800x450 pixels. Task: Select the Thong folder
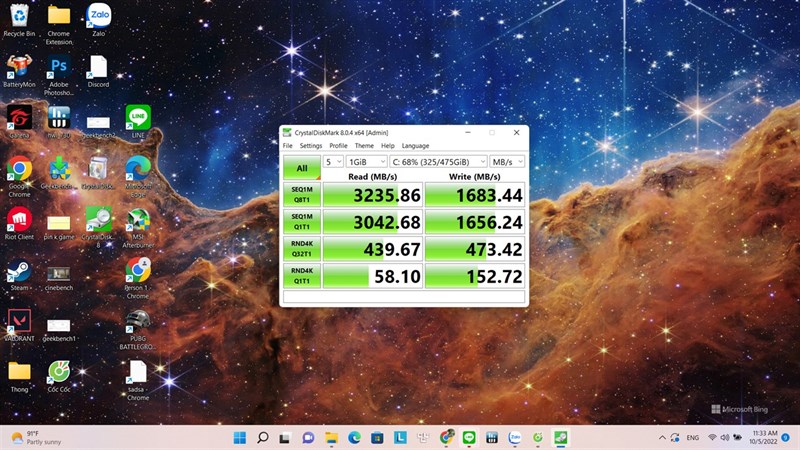coord(19,377)
